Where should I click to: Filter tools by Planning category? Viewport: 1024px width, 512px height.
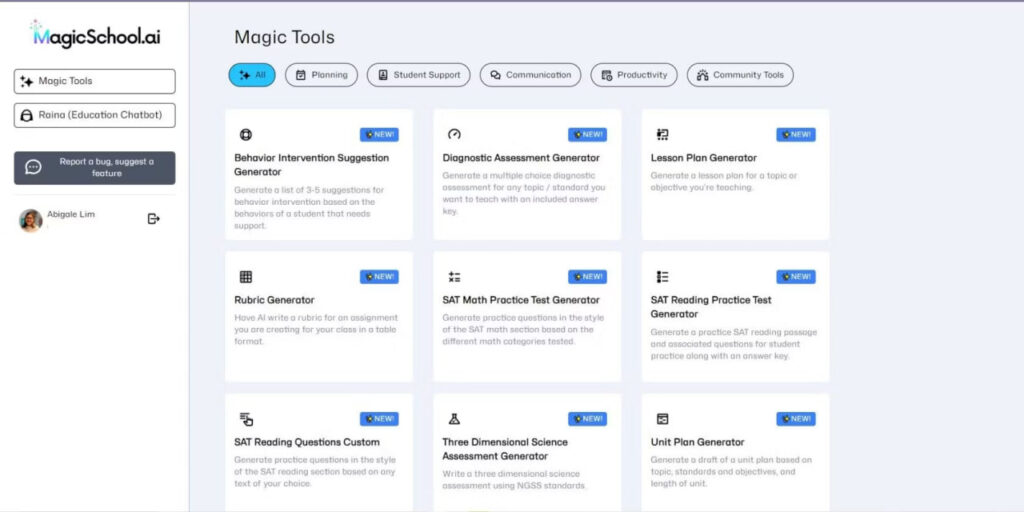321,75
